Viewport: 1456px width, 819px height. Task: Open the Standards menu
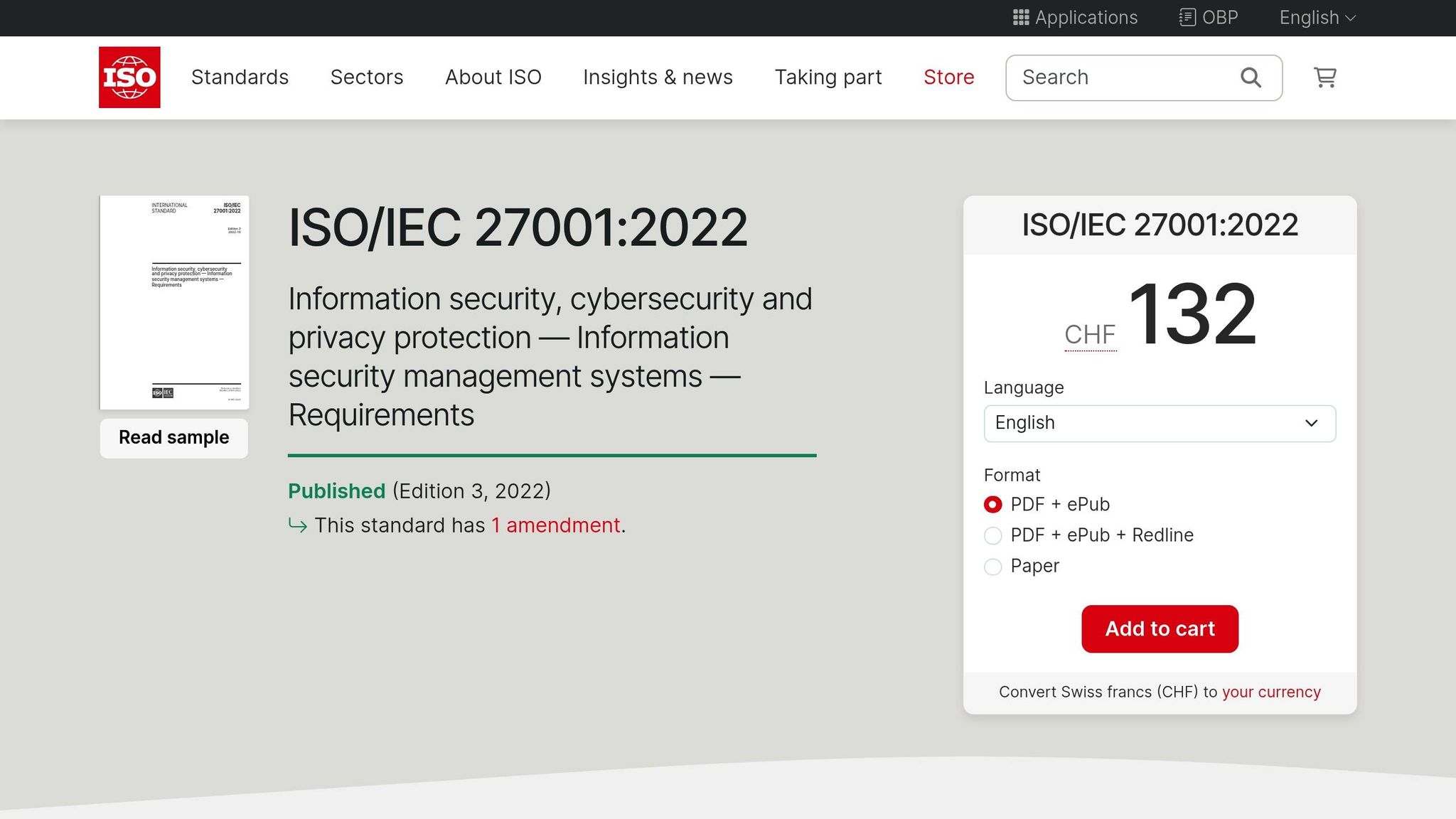[240, 77]
